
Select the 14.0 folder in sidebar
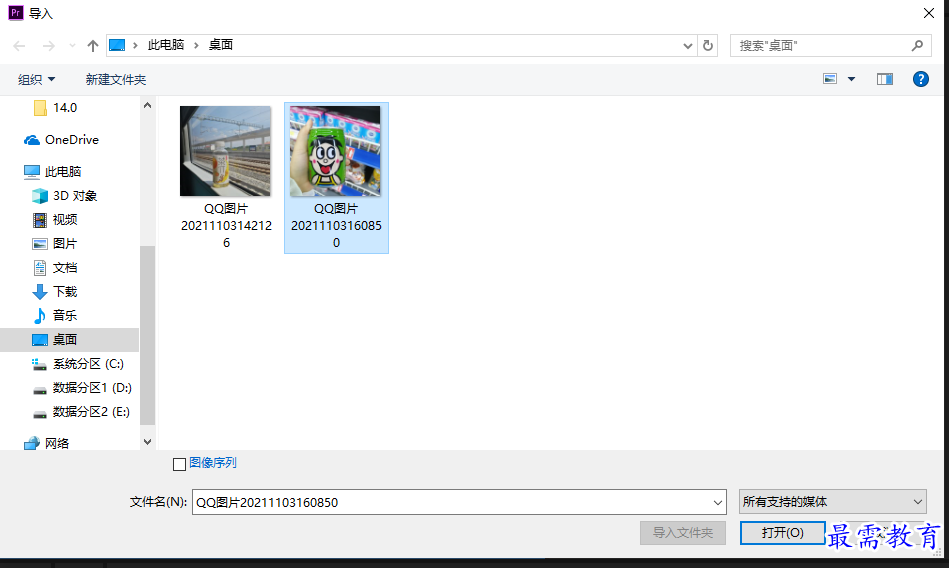(x=65, y=108)
